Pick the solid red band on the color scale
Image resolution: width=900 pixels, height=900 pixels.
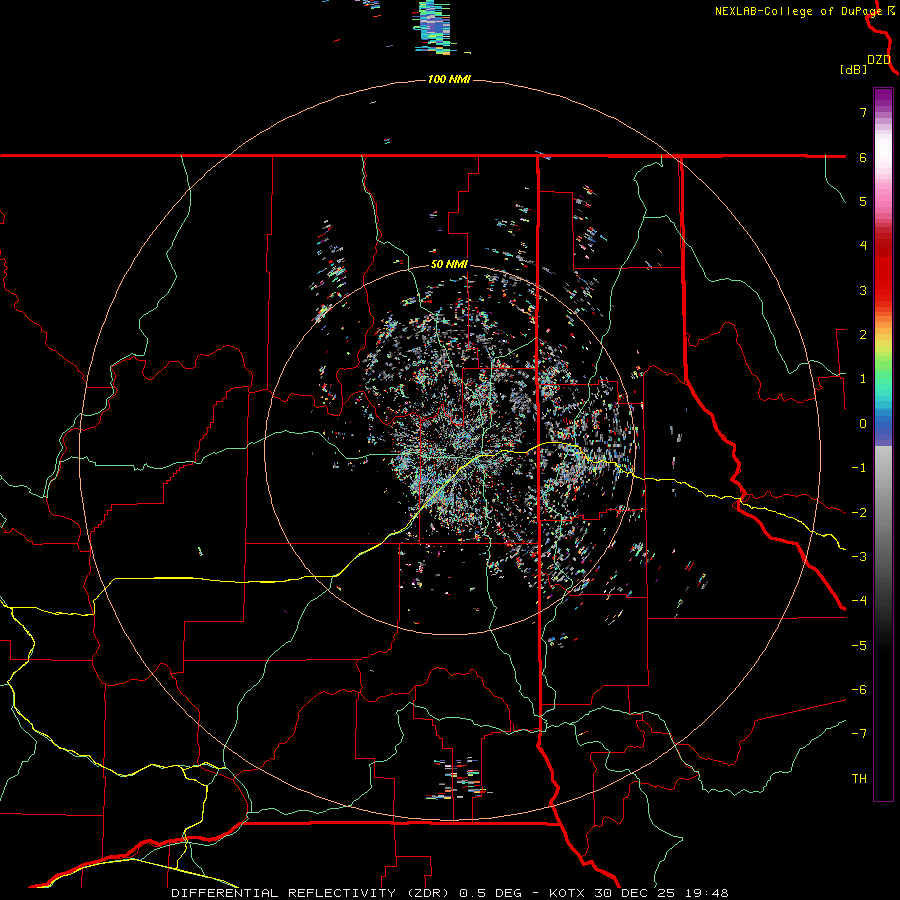[883, 273]
